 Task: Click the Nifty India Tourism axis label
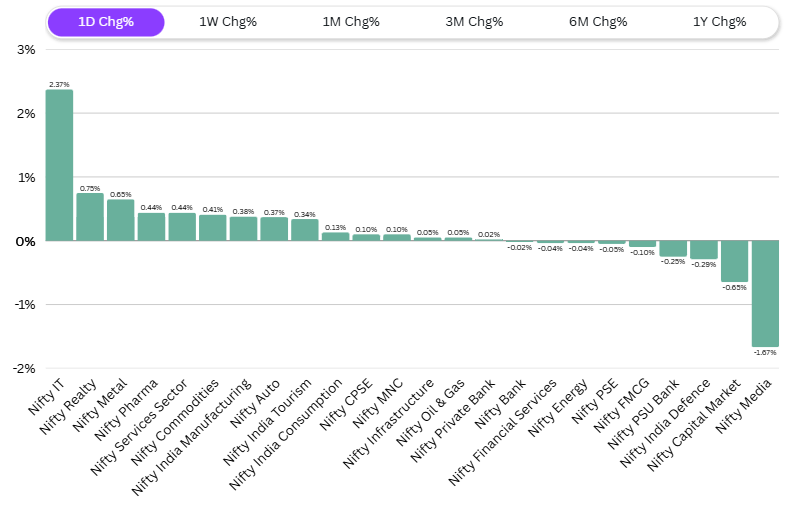click(267, 422)
